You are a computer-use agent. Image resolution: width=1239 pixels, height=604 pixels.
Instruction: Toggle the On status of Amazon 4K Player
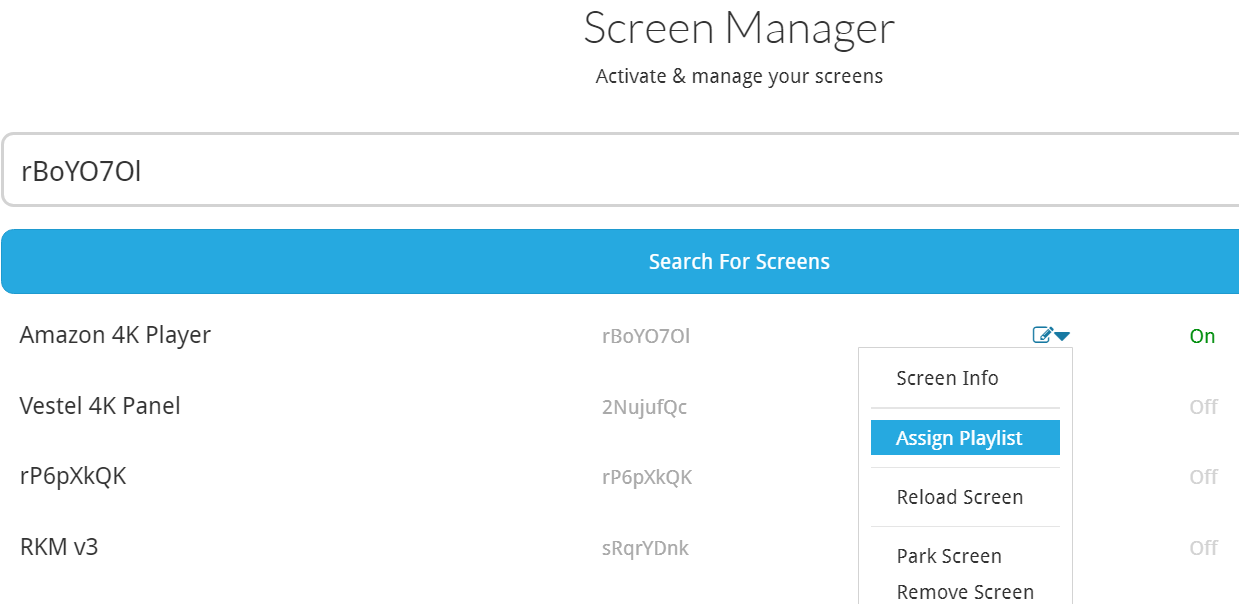[x=1202, y=336]
